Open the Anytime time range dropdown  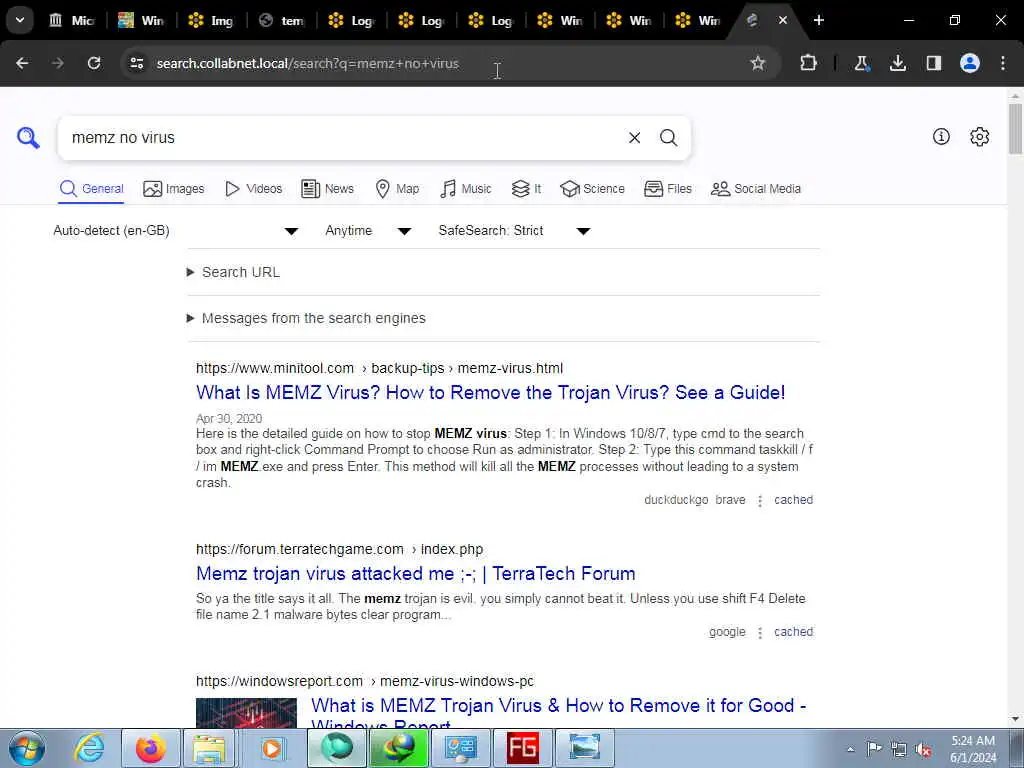click(x=368, y=231)
